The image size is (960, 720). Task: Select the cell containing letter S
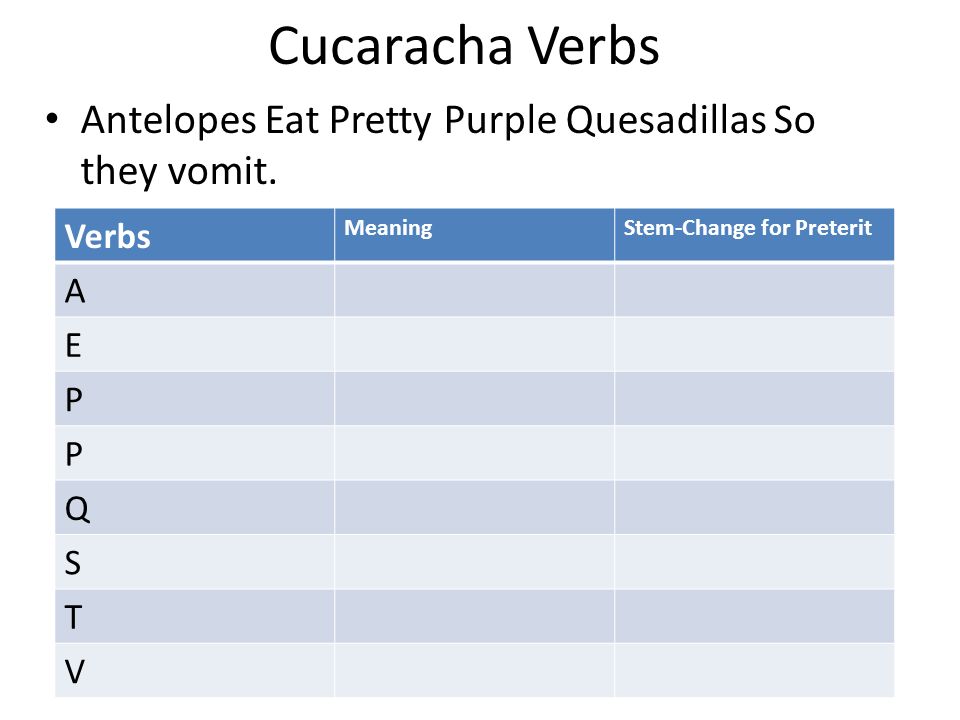195,562
